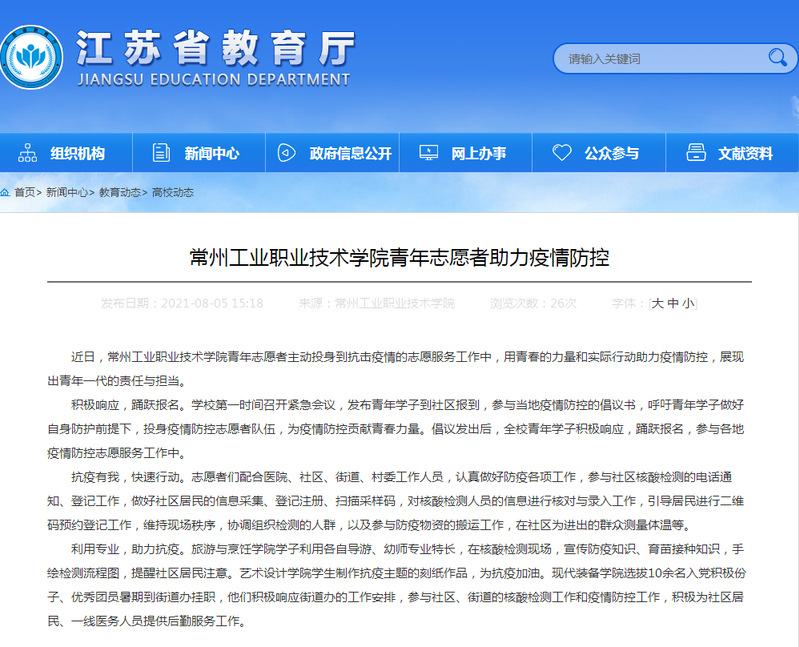Click the 江苏省教育厅 site title text
The image size is (799, 647).
pos(215,47)
